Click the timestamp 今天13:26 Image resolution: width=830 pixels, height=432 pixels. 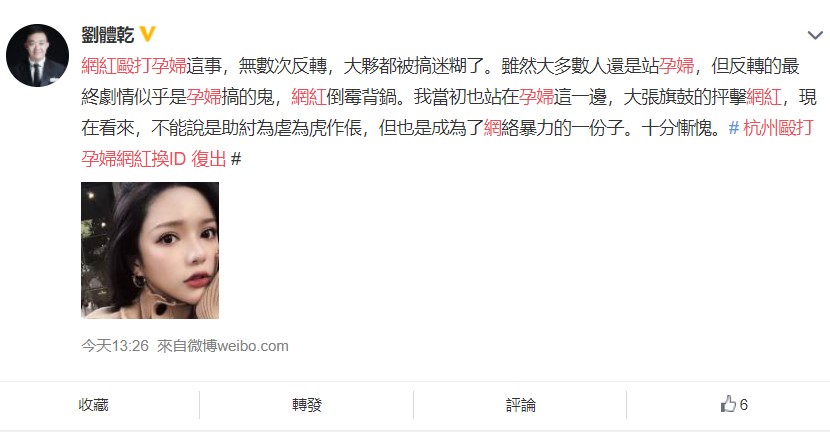click(x=115, y=346)
